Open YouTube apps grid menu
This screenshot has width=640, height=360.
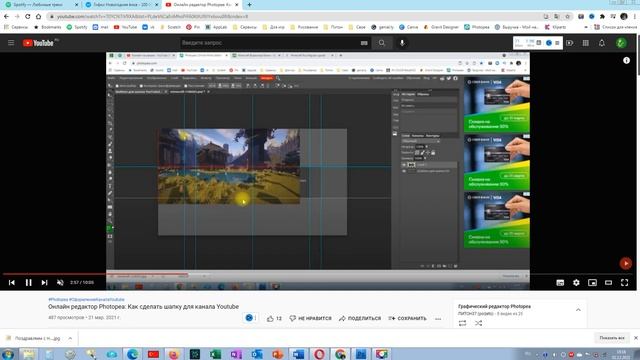586,43
